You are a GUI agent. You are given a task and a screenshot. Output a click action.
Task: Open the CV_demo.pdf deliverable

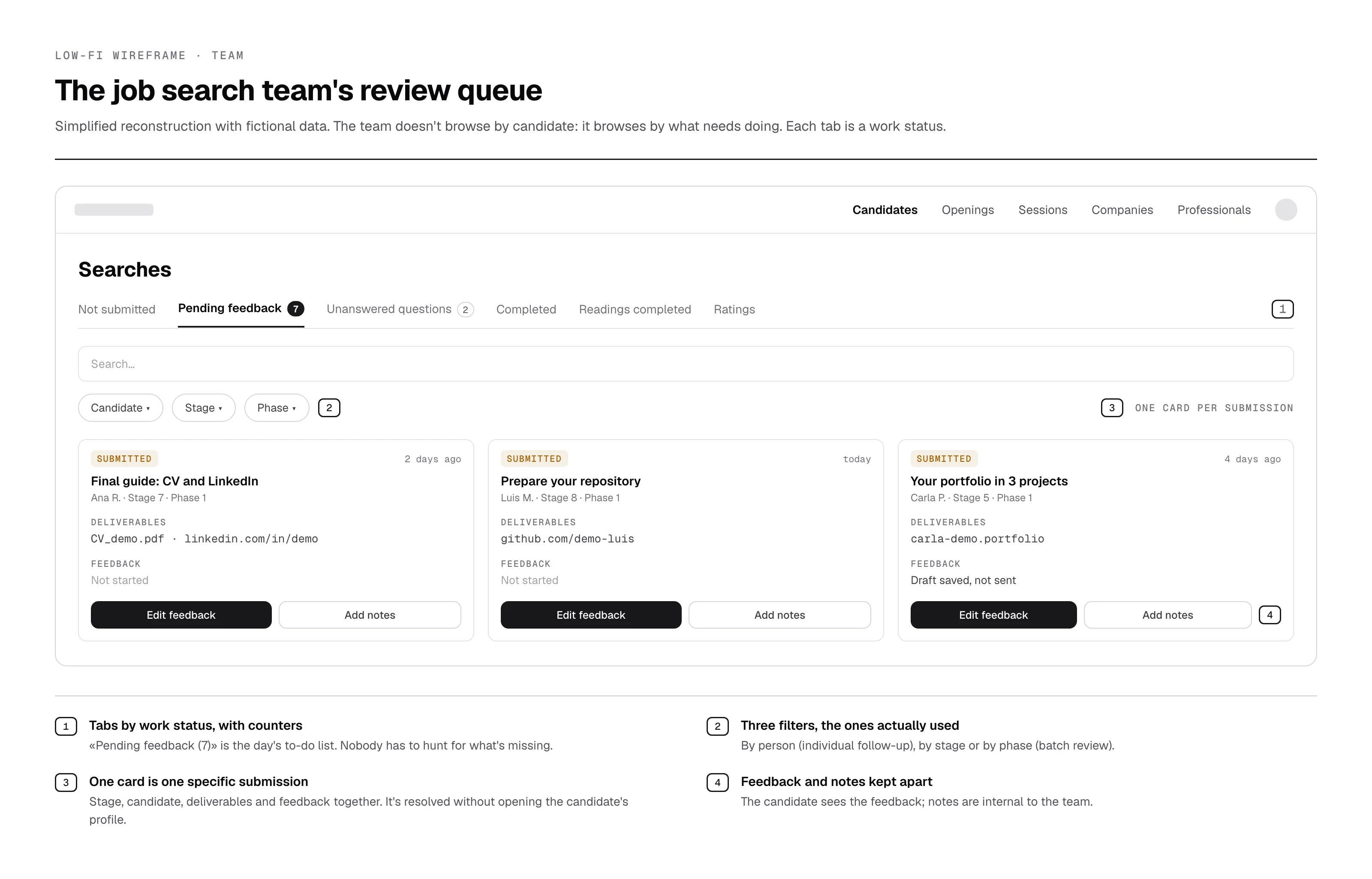(x=127, y=538)
